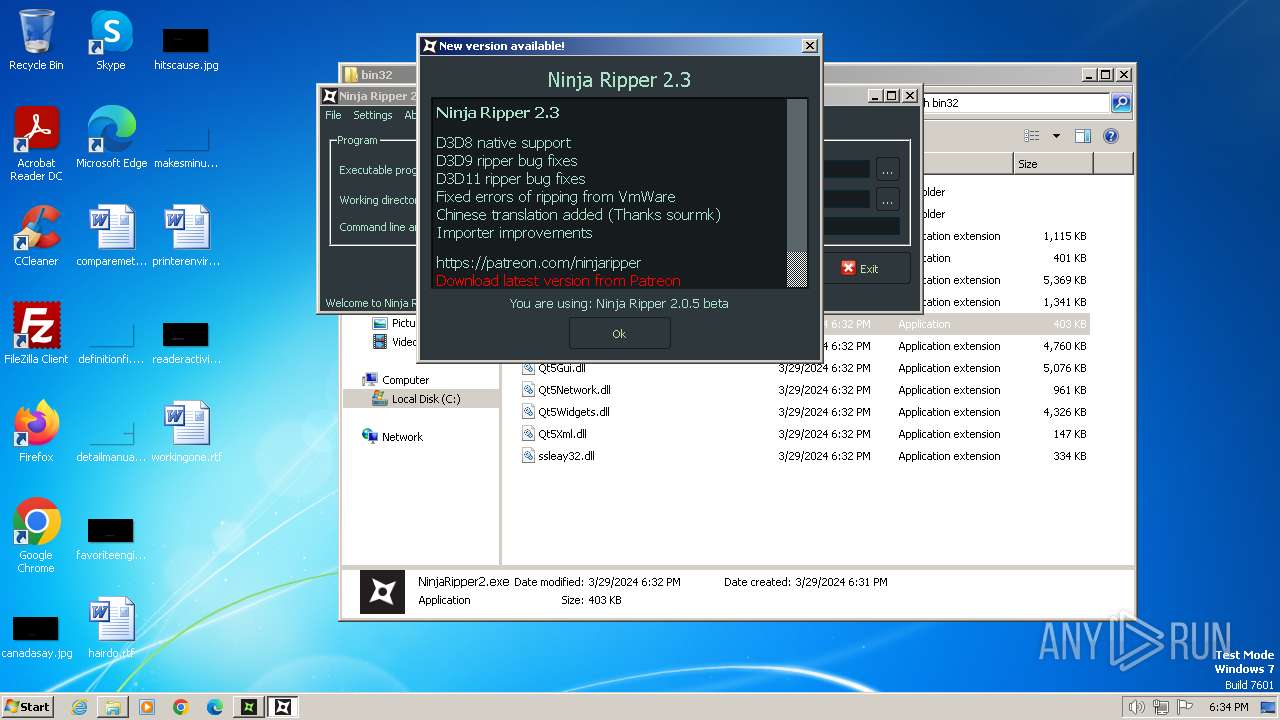
Task: Browse for working directory with the second ... button
Action: coord(887,199)
